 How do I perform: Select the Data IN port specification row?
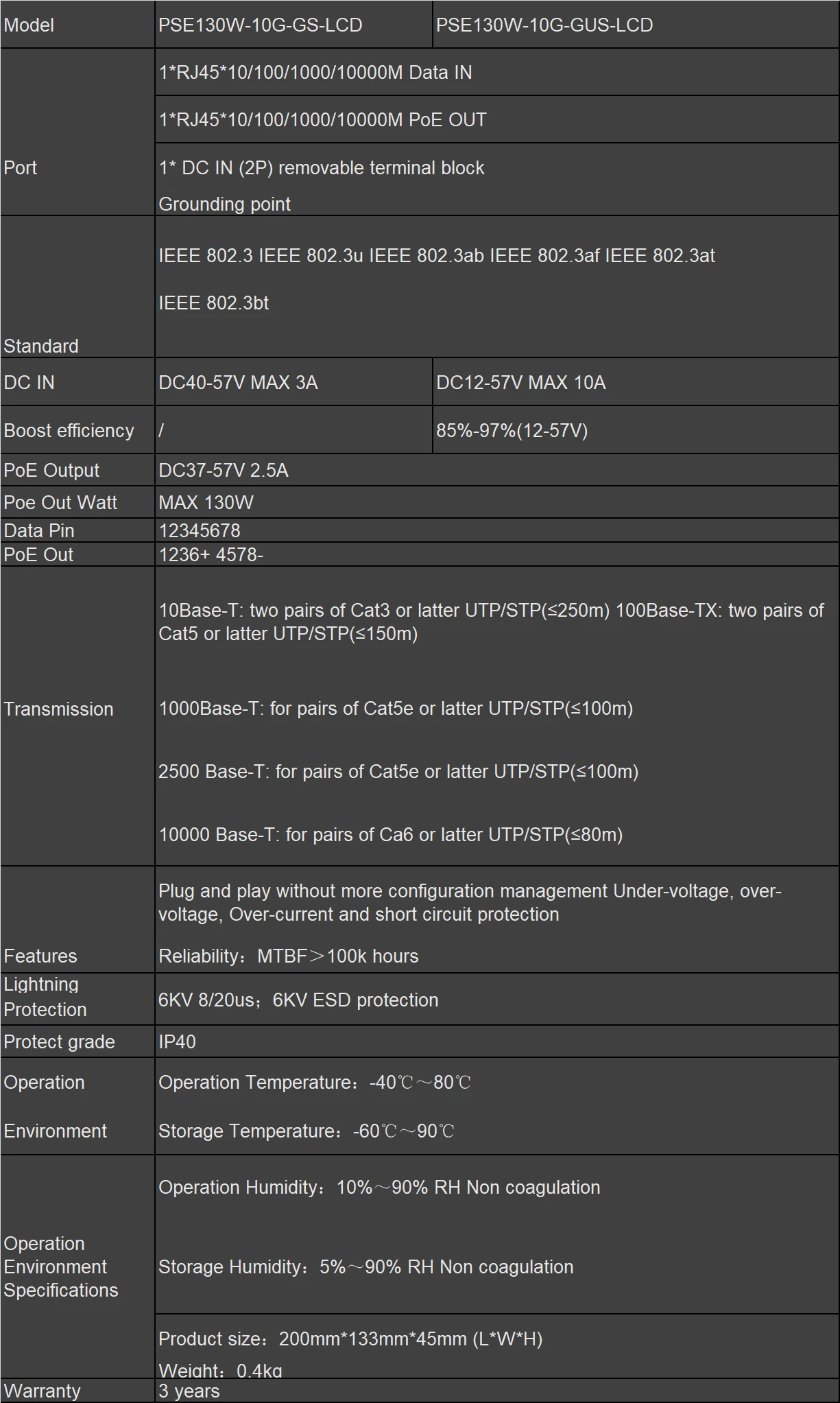pos(315,73)
